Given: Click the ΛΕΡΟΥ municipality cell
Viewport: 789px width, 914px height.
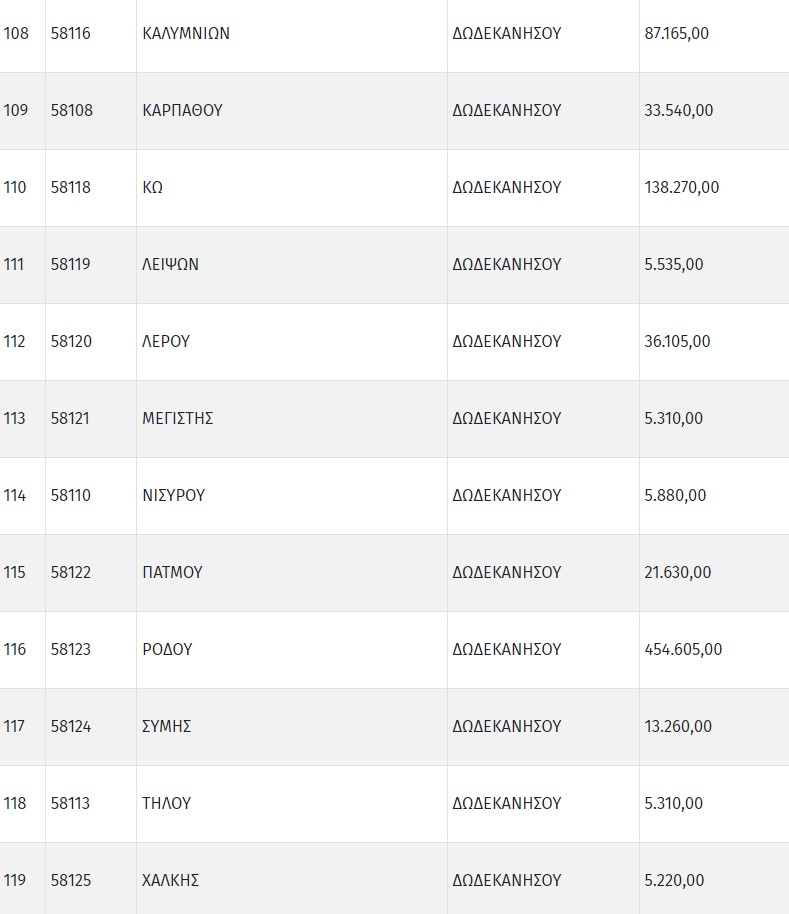Looking at the screenshot, I should click(166, 341).
